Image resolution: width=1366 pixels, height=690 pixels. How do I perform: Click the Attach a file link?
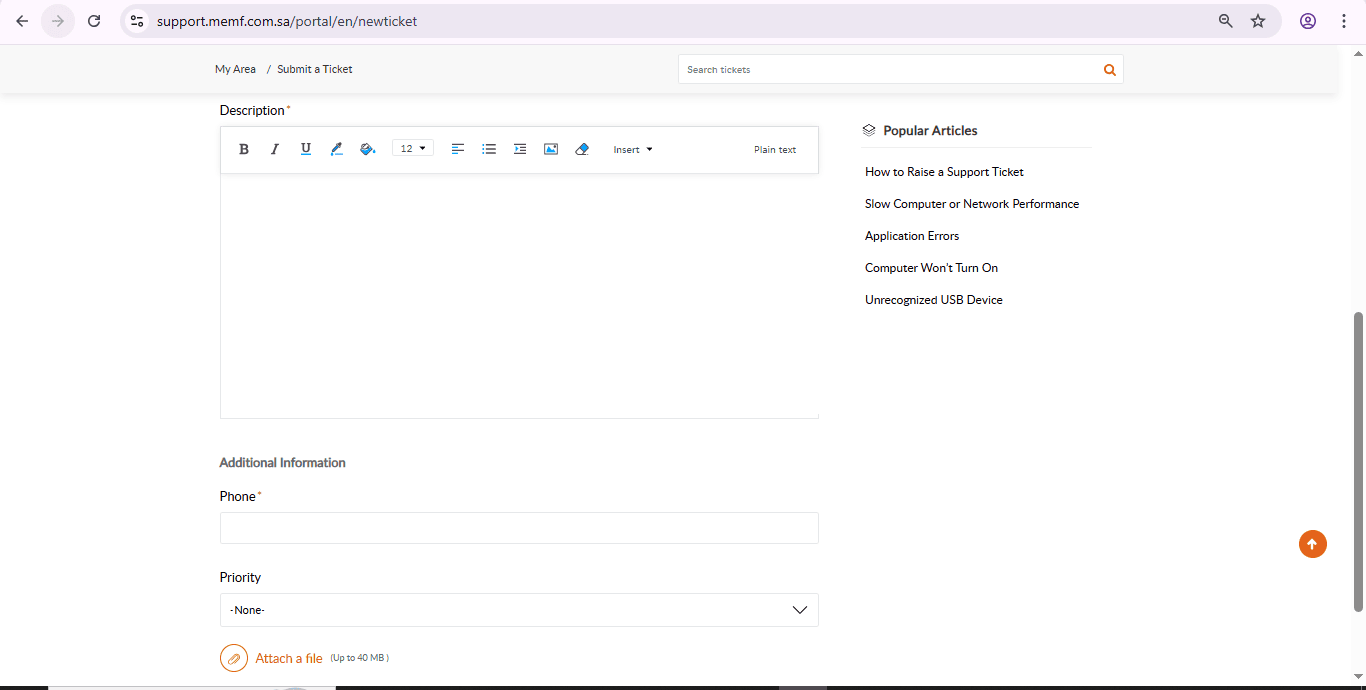289,658
